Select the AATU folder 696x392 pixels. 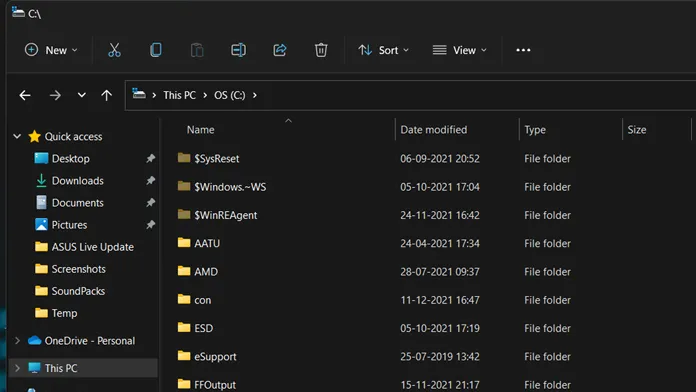tap(207, 243)
